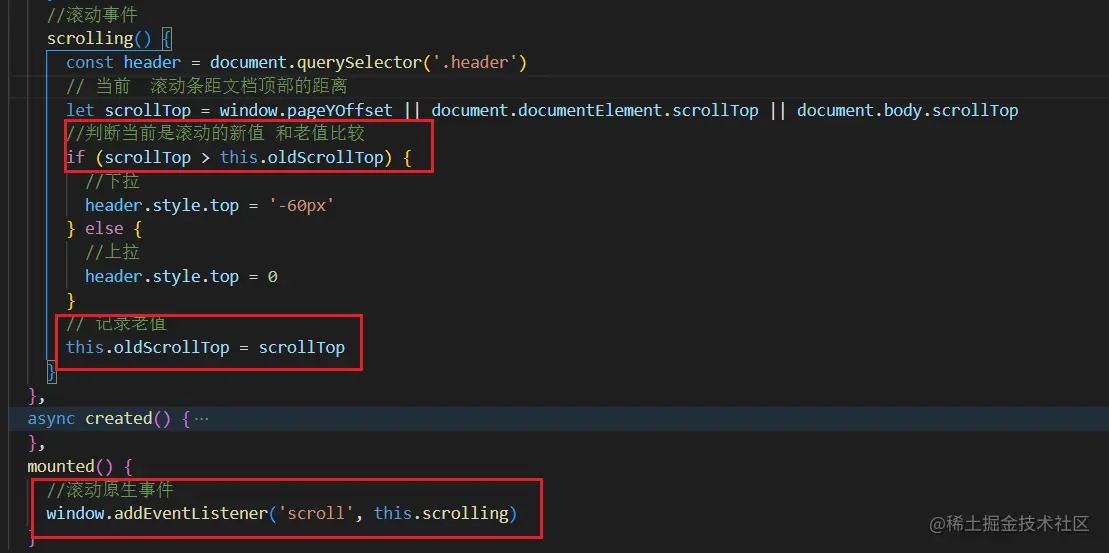Image resolution: width=1109 pixels, height=553 pixels.
Task: Click the 'scroll' string argument
Action: (316, 513)
